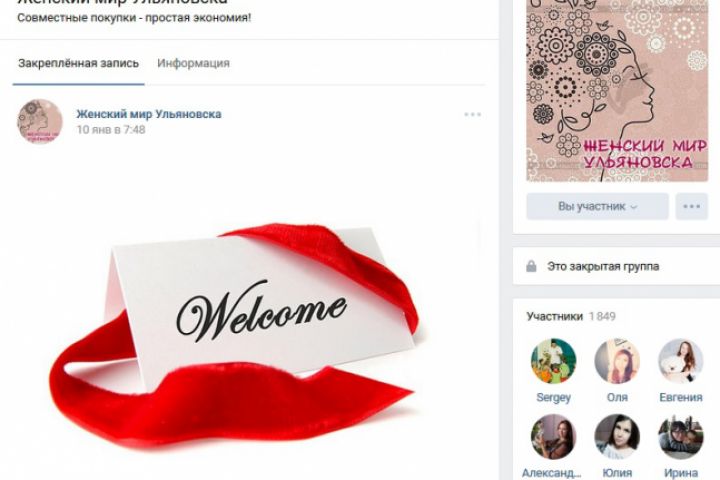This screenshot has width=720, height=480.
Task: Open Юлия's member avatar
Action: [x=617, y=437]
